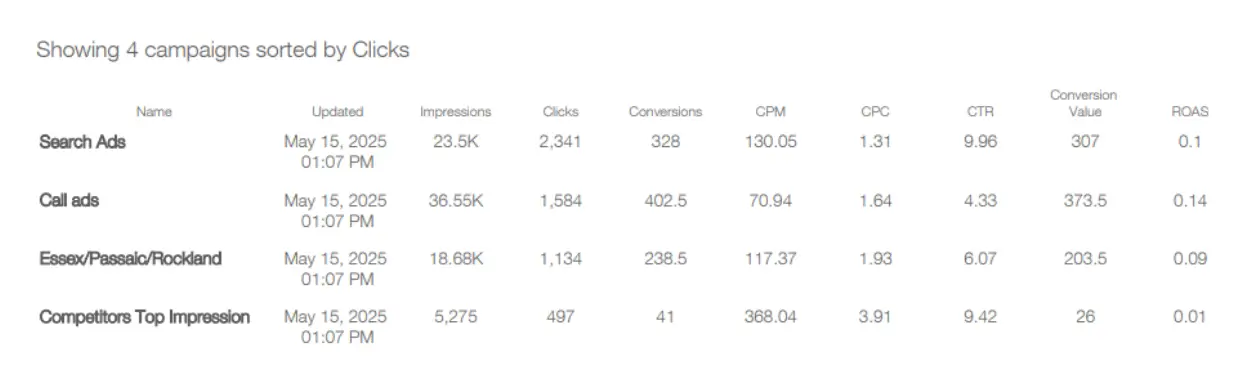
Task: Click the CTR column header
Action: pos(980,112)
